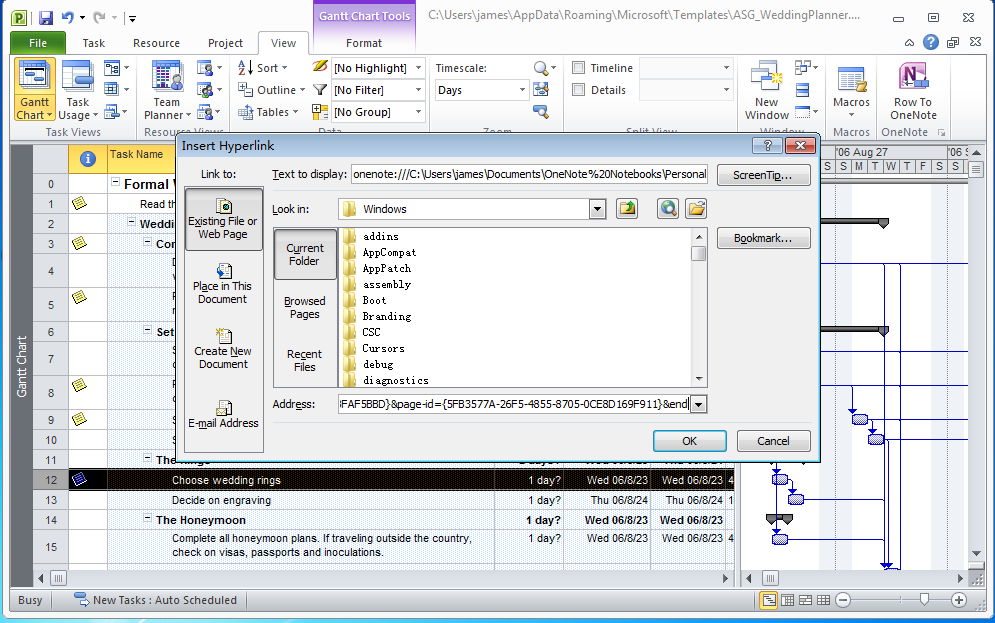995x623 pixels.
Task: Select the Branding folder
Action: click(x=386, y=316)
